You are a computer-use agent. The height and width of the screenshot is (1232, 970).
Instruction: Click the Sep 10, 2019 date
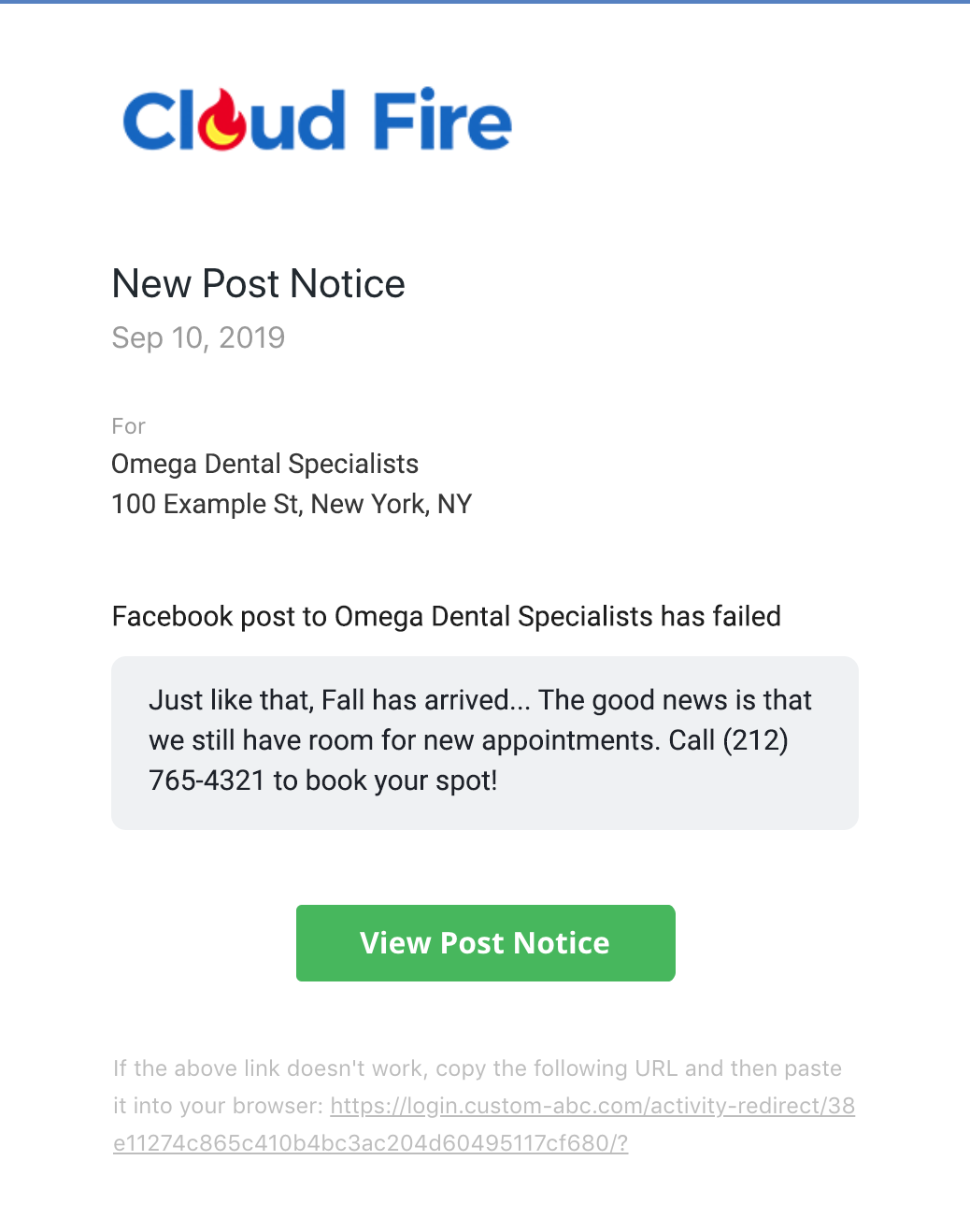(x=198, y=337)
